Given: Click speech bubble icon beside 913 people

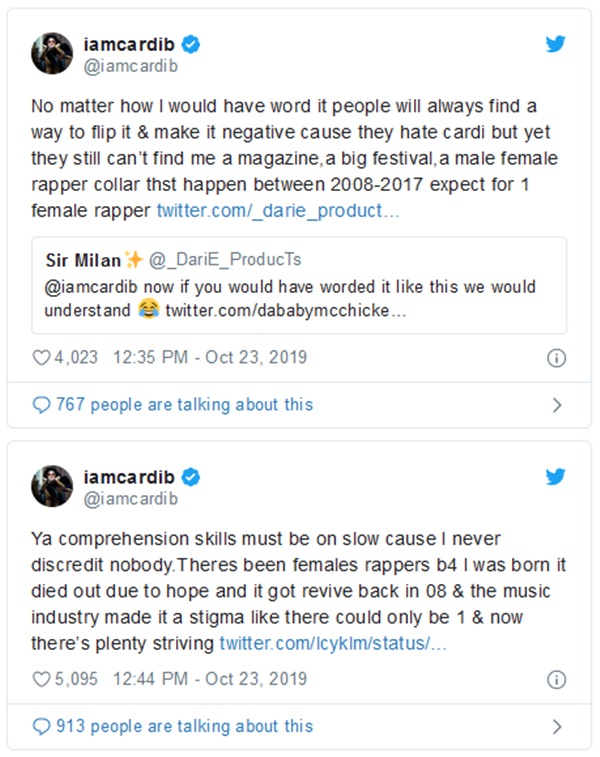Looking at the screenshot, I should click(41, 726).
